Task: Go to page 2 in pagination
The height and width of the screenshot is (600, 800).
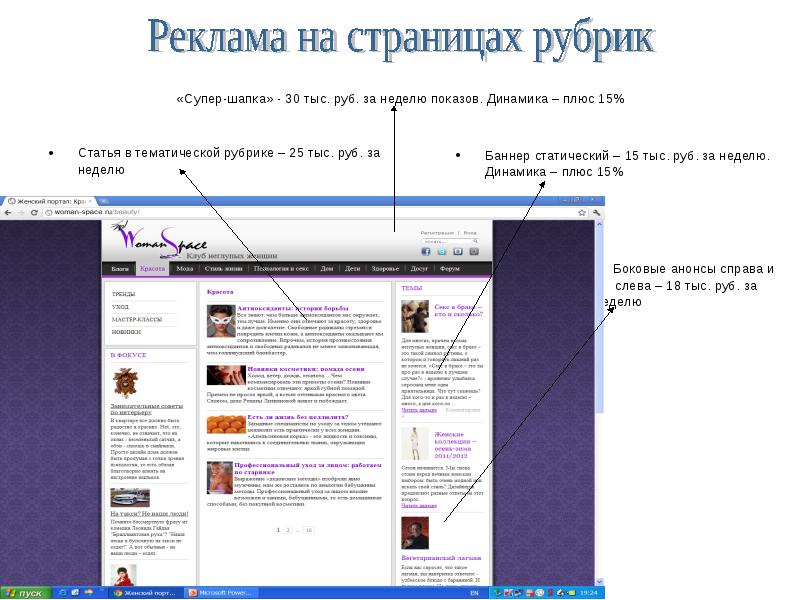Action: pyautogui.click(x=288, y=529)
